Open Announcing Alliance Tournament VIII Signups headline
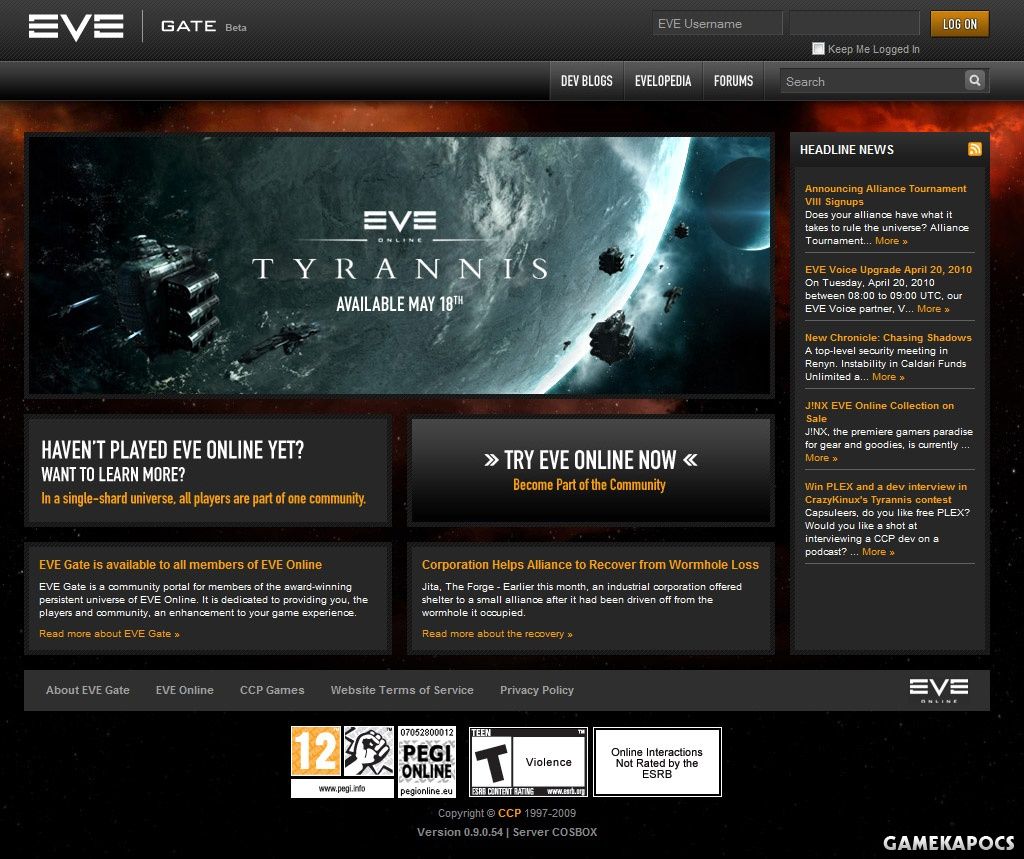 (x=885, y=194)
